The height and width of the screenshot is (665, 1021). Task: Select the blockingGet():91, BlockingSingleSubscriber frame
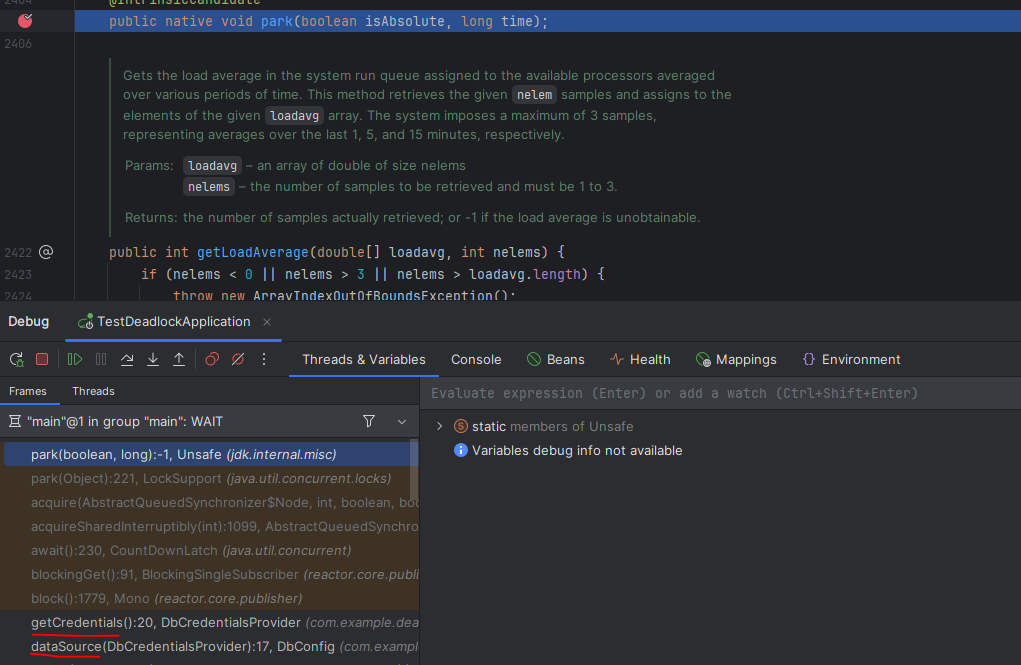[x=210, y=575]
